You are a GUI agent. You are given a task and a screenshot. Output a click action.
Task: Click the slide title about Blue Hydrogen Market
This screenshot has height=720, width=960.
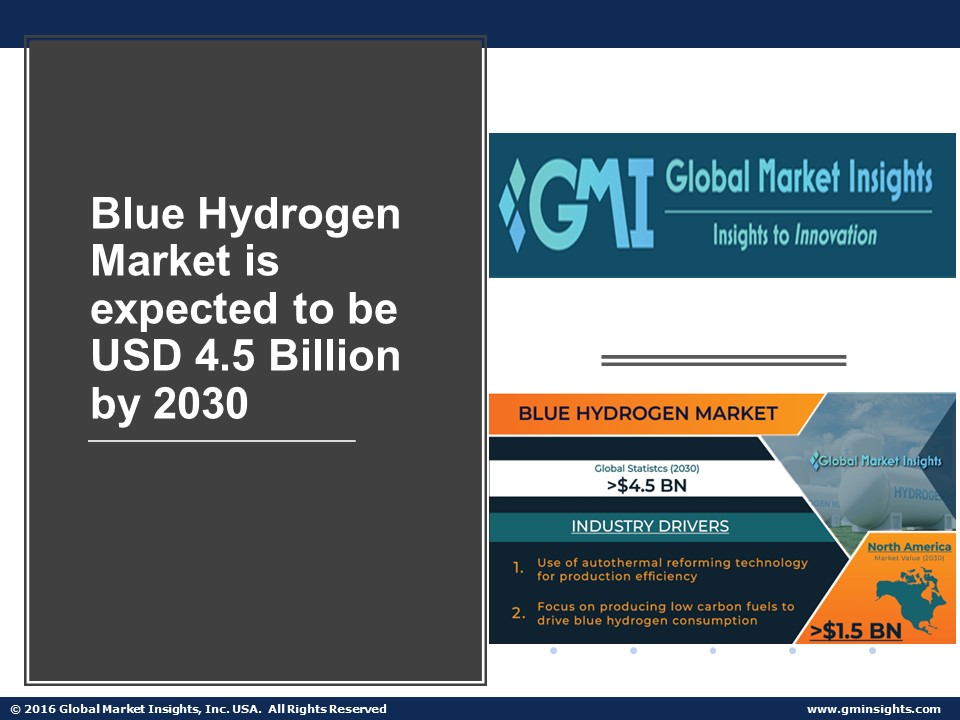click(246, 311)
